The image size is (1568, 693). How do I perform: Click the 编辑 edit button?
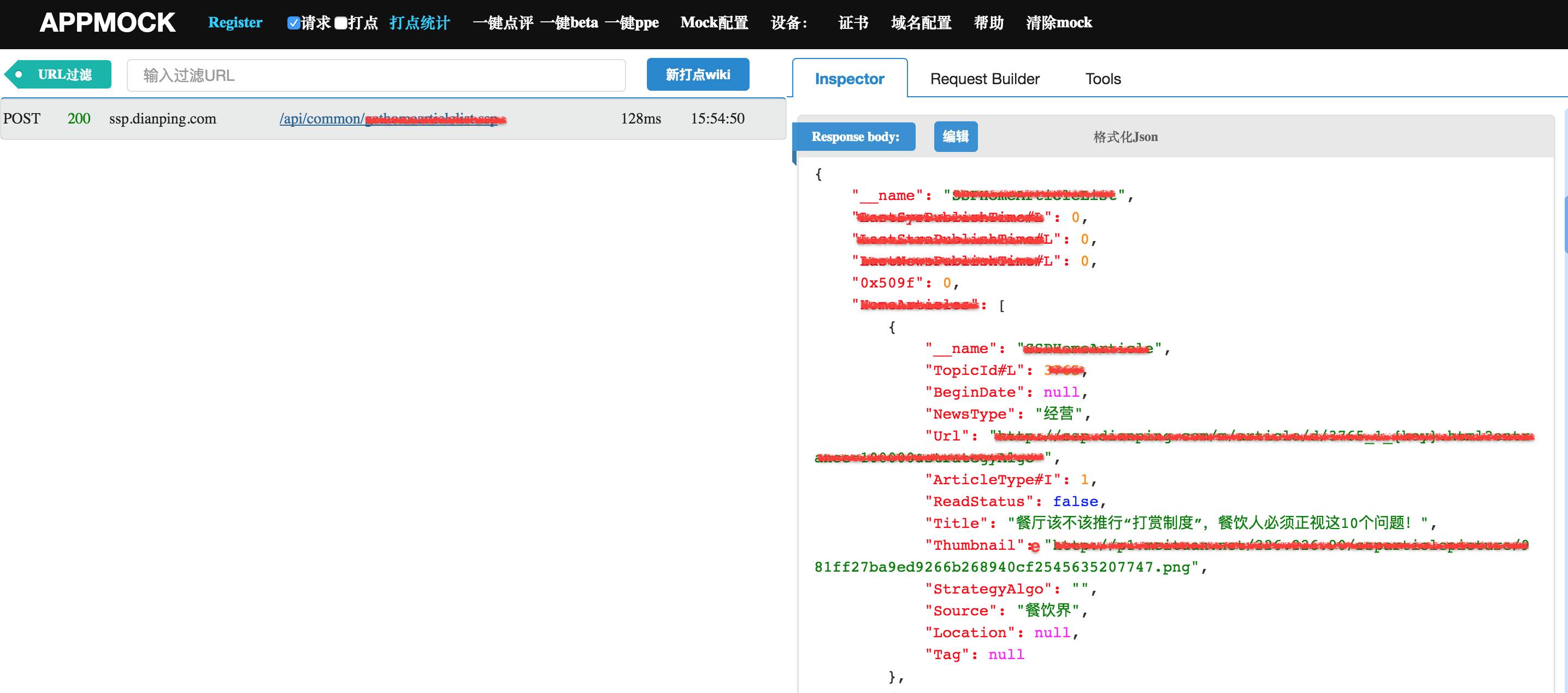tap(955, 137)
